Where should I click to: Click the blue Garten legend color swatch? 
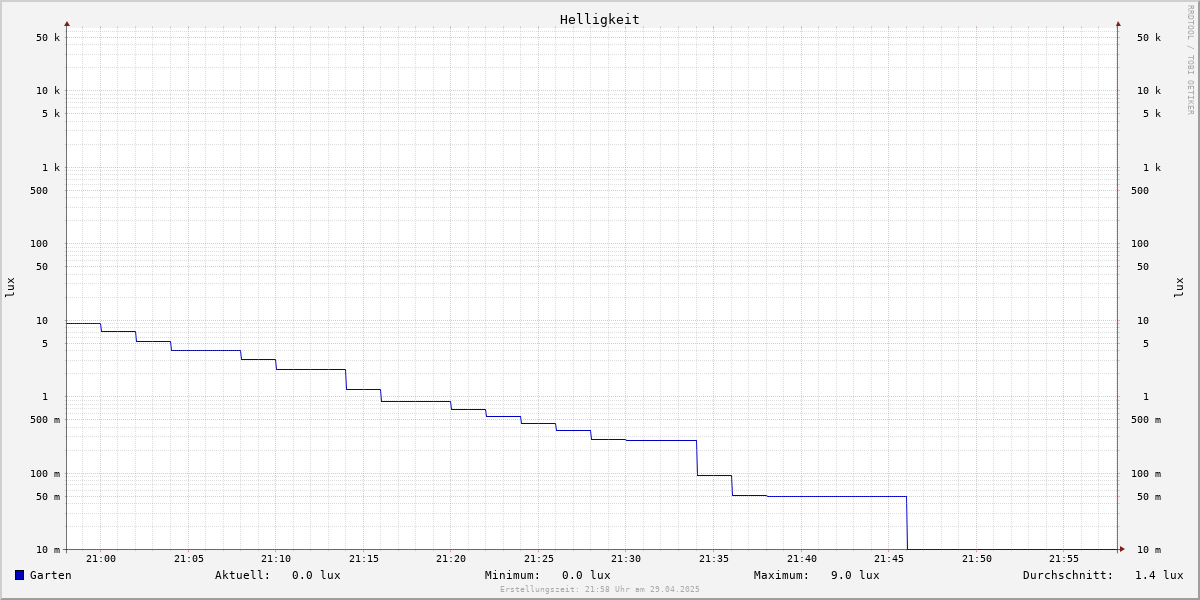(19, 575)
